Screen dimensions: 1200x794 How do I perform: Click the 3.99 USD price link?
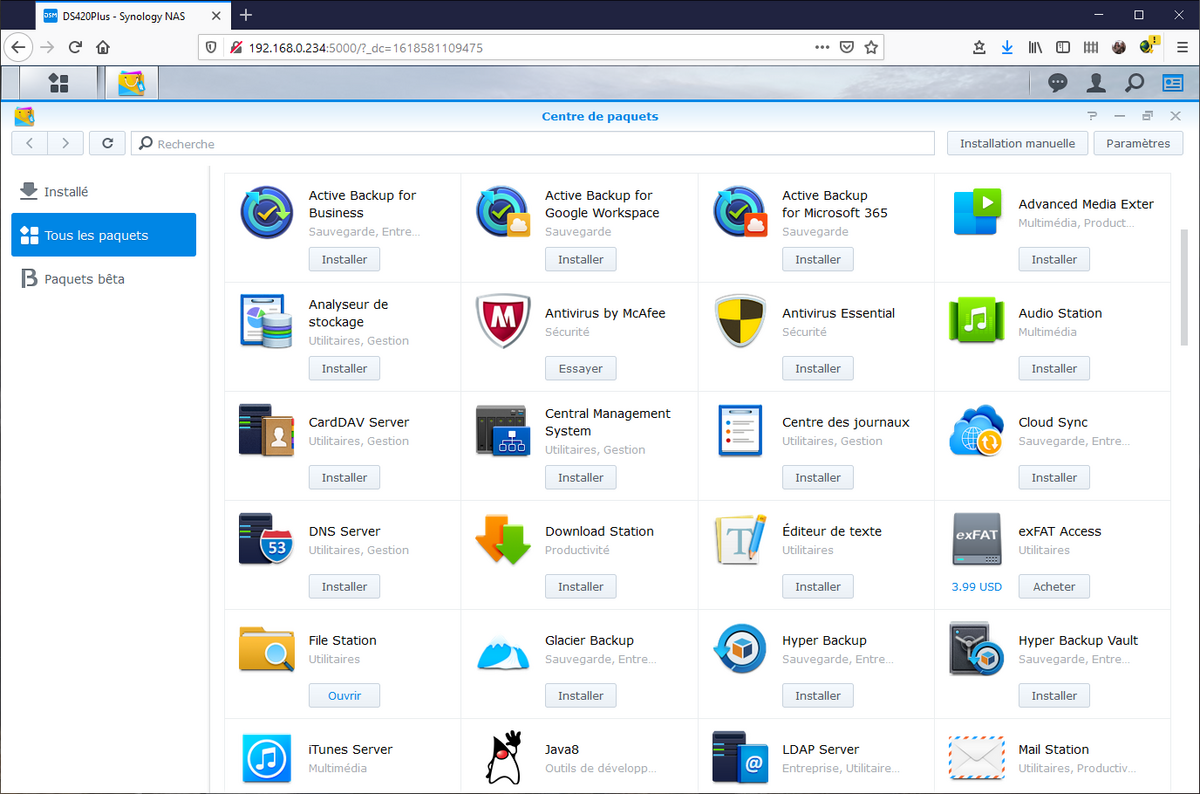[x=977, y=586]
